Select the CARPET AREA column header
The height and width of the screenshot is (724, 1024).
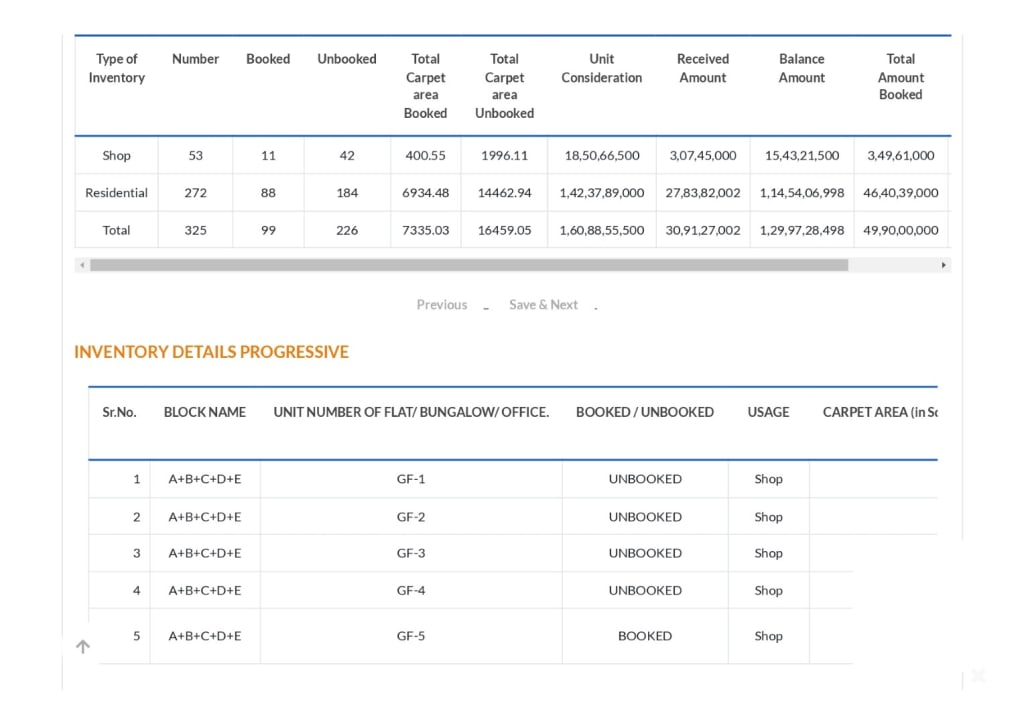coord(880,412)
